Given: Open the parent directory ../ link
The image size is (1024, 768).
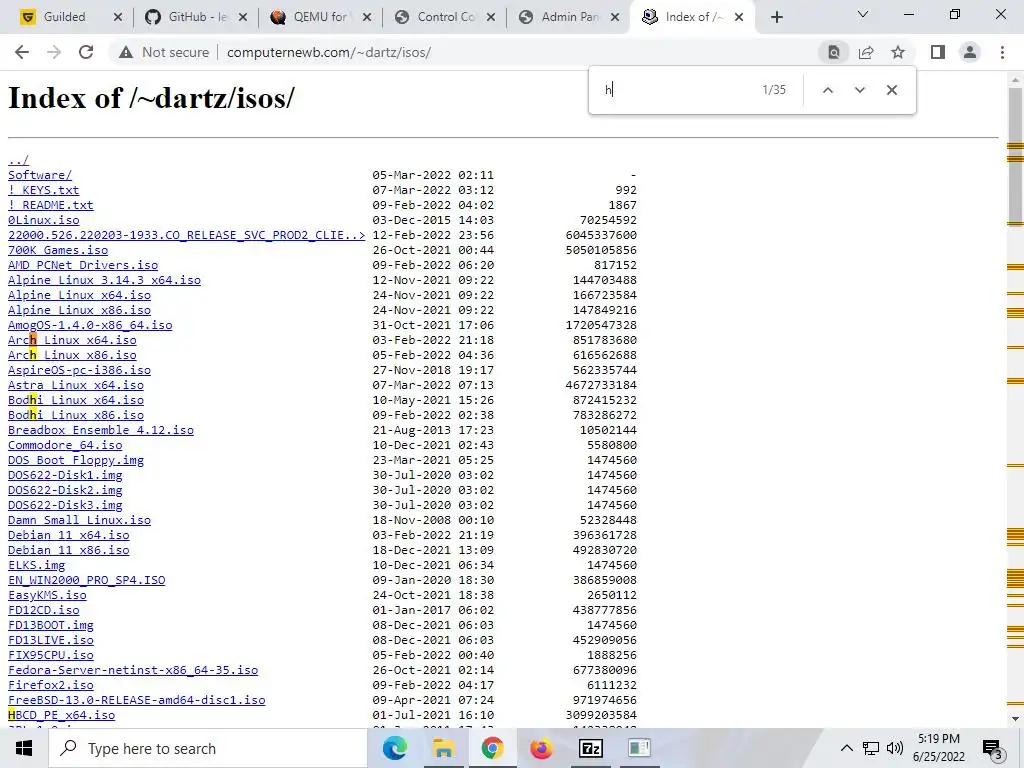Looking at the screenshot, I should click(x=18, y=160).
